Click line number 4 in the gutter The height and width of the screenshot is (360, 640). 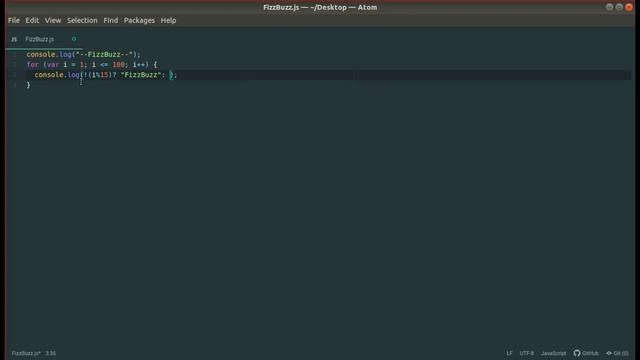(x=15, y=85)
